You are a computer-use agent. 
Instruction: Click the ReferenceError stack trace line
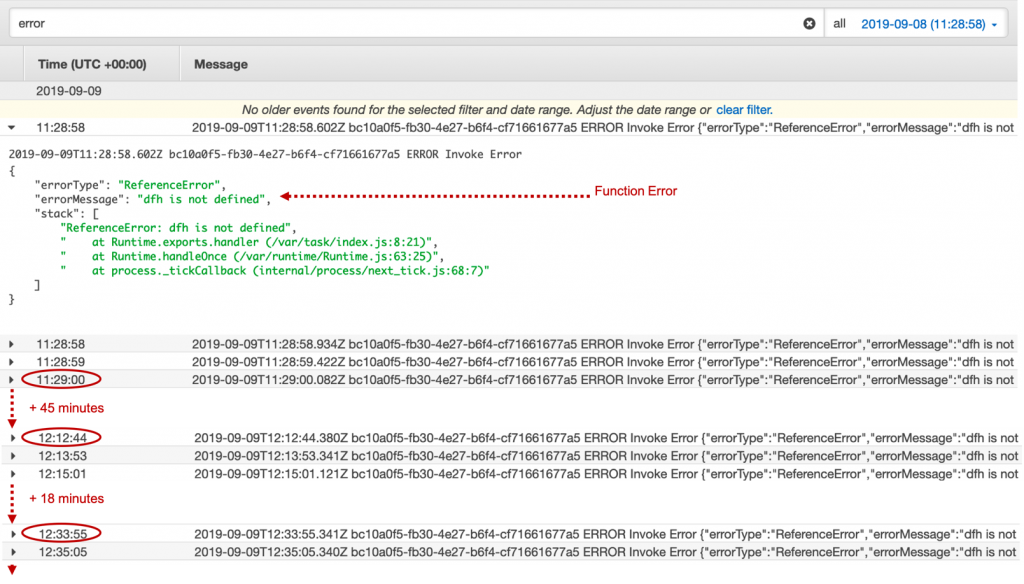tap(180, 227)
